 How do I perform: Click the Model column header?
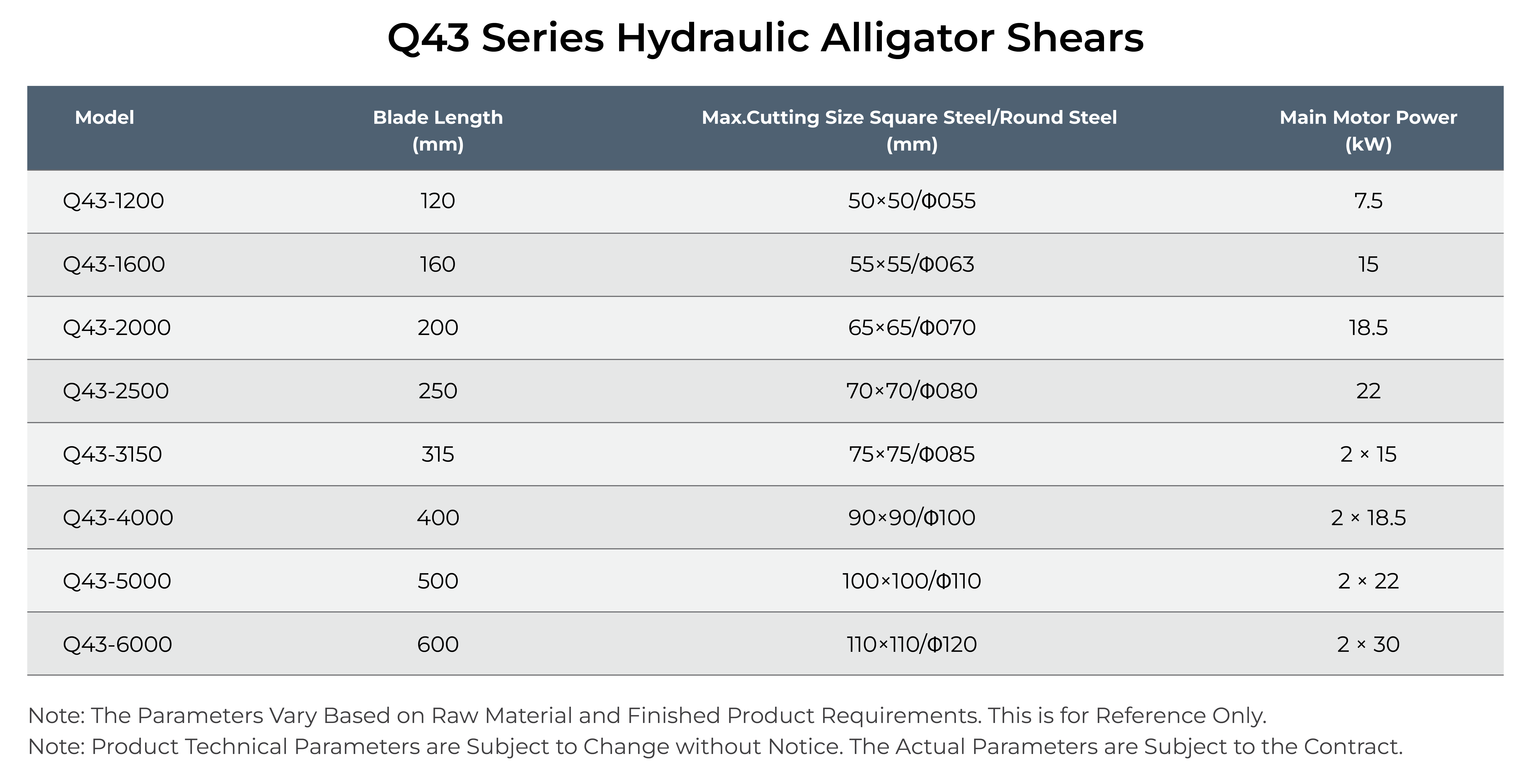coord(105,118)
